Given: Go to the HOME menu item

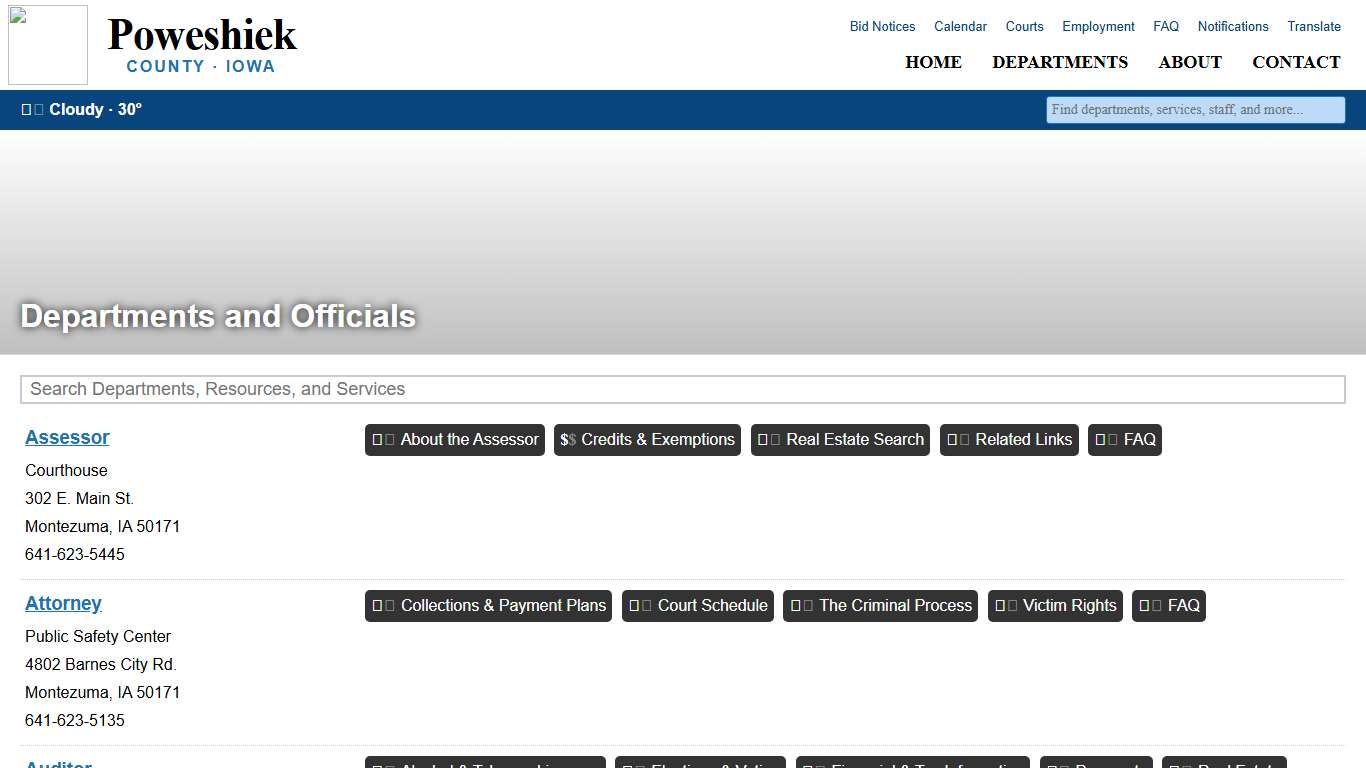Looking at the screenshot, I should 933,62.
